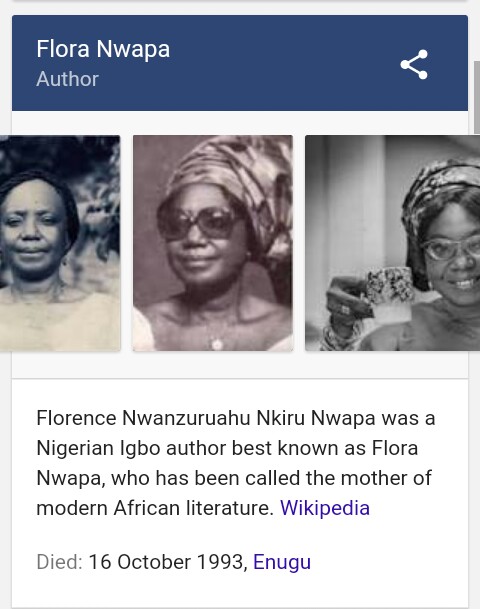
Task: Tap the Flora Nwapa title
Action: point(103,49)
